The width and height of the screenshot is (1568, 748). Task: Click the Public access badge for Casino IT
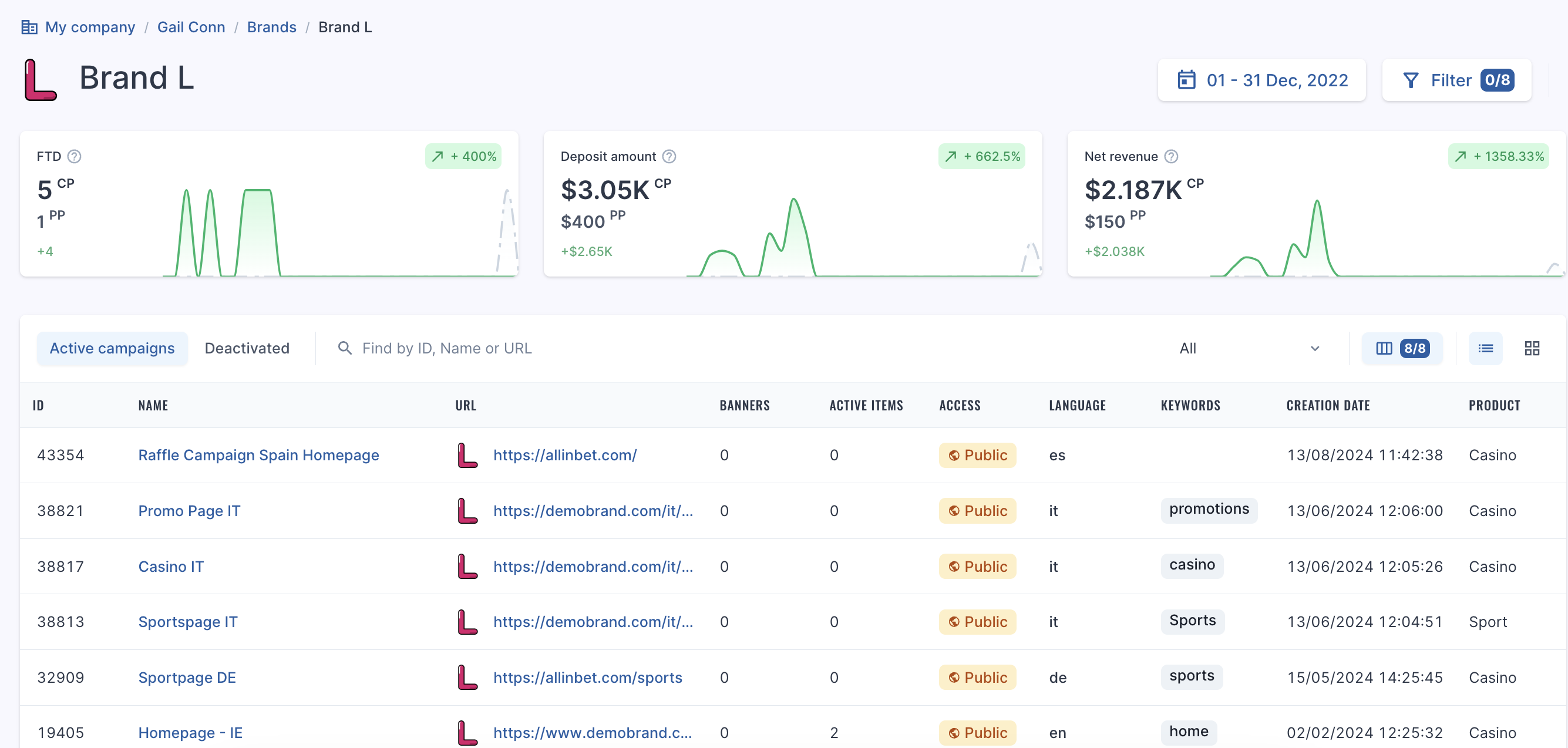point(977,567)
